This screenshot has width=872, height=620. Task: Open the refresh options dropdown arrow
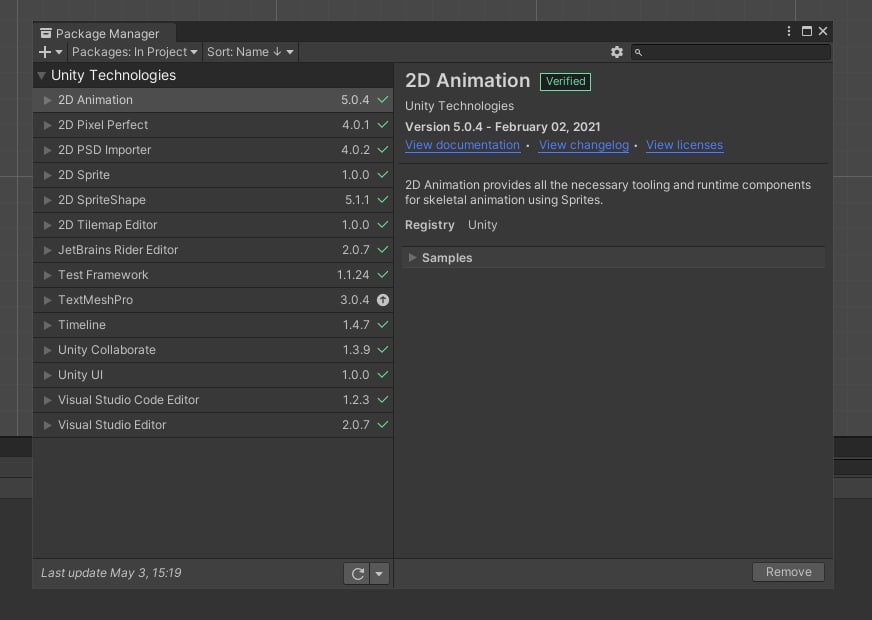click(379, 573)
